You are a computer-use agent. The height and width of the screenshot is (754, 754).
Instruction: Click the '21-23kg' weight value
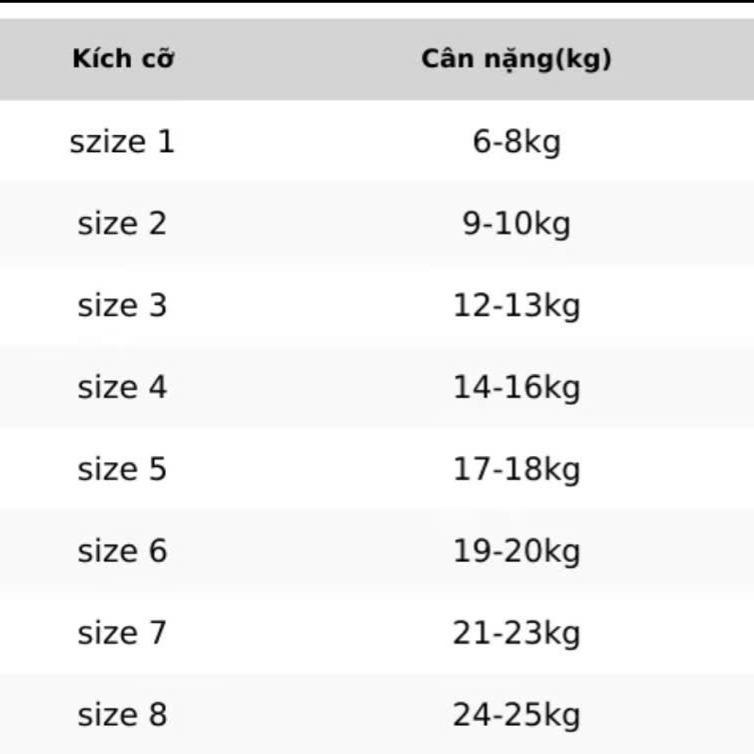point(516,634)
